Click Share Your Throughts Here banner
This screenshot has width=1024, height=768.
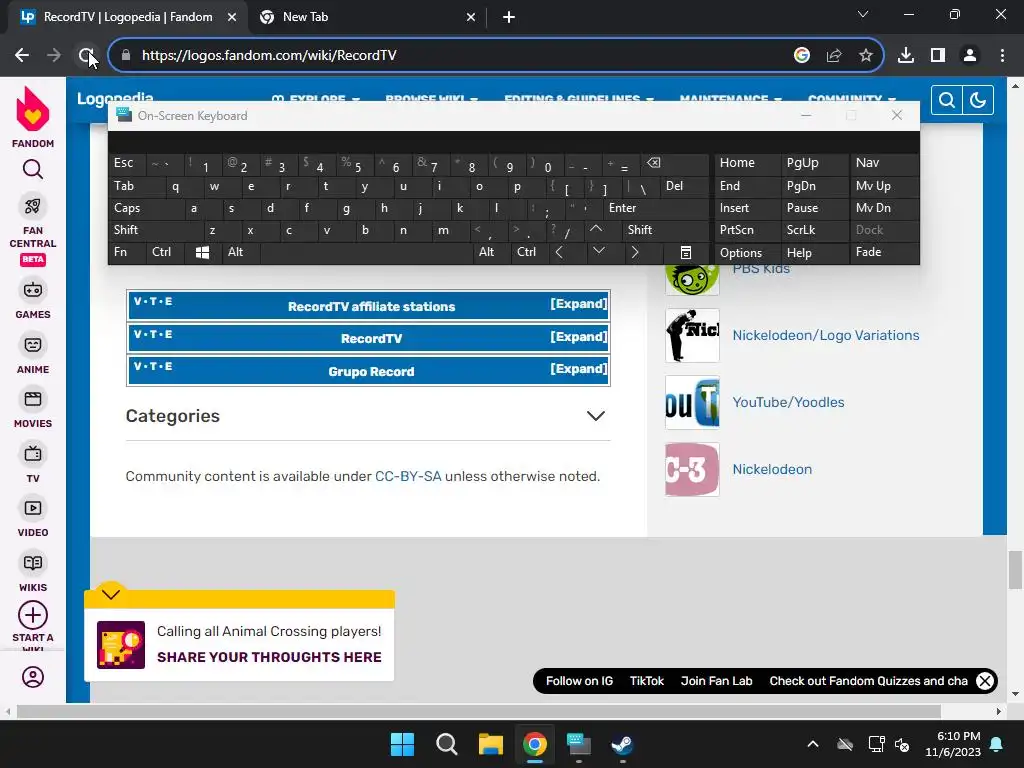(269, 657)
